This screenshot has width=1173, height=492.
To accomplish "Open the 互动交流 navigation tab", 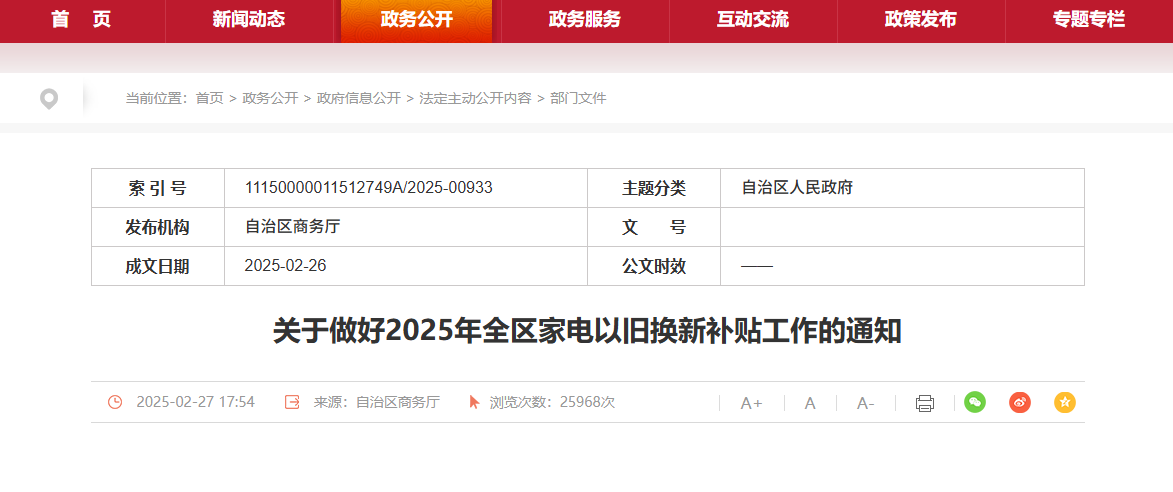I will (x=753, y=20).
